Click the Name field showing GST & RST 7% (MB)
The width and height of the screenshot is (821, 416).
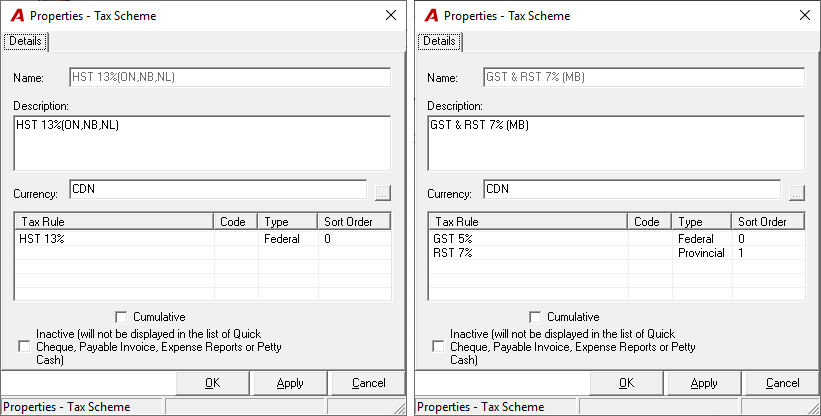click(x=645, y=77)
